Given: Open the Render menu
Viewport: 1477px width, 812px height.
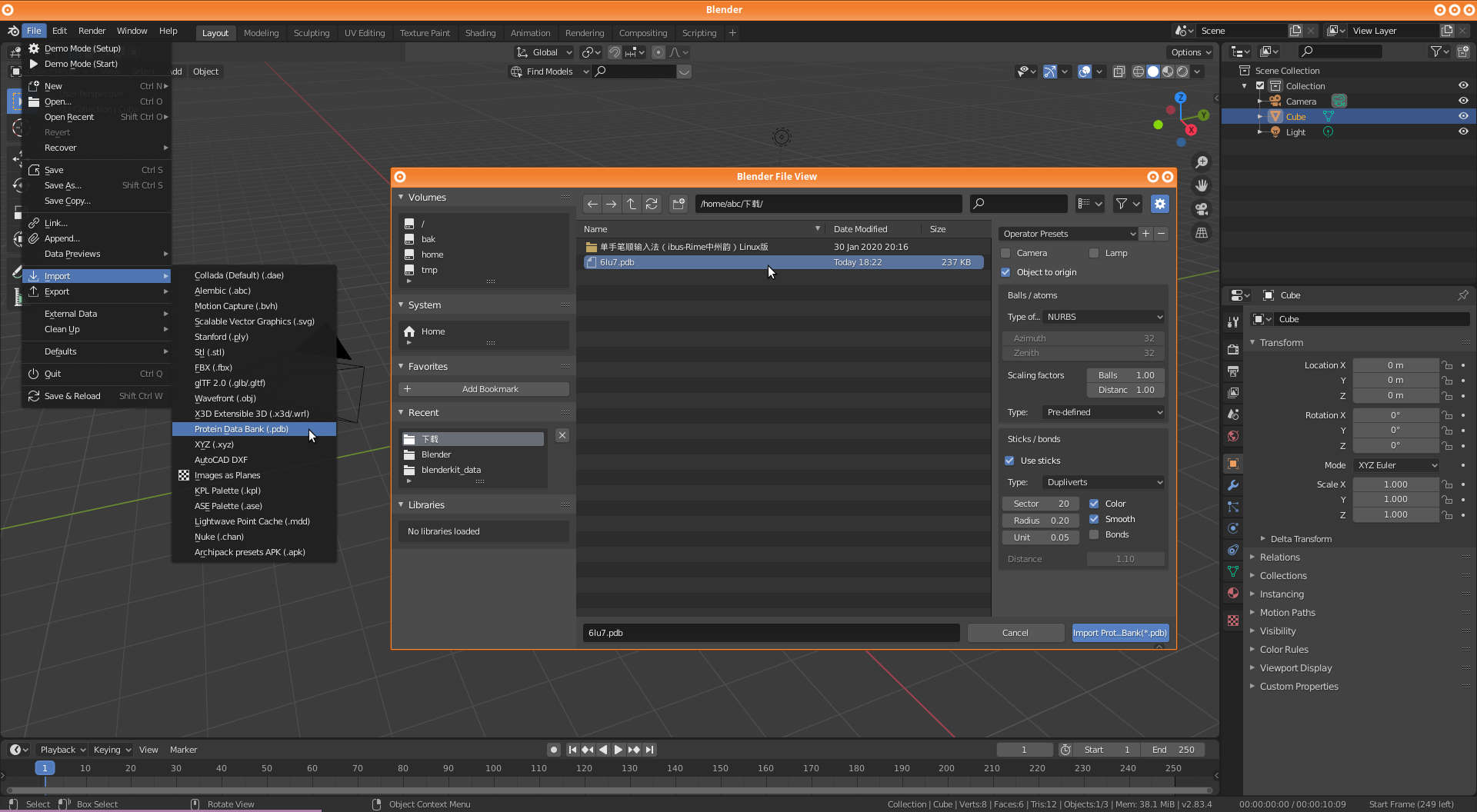Looking at the screenshot, I should tap(92, 31).
